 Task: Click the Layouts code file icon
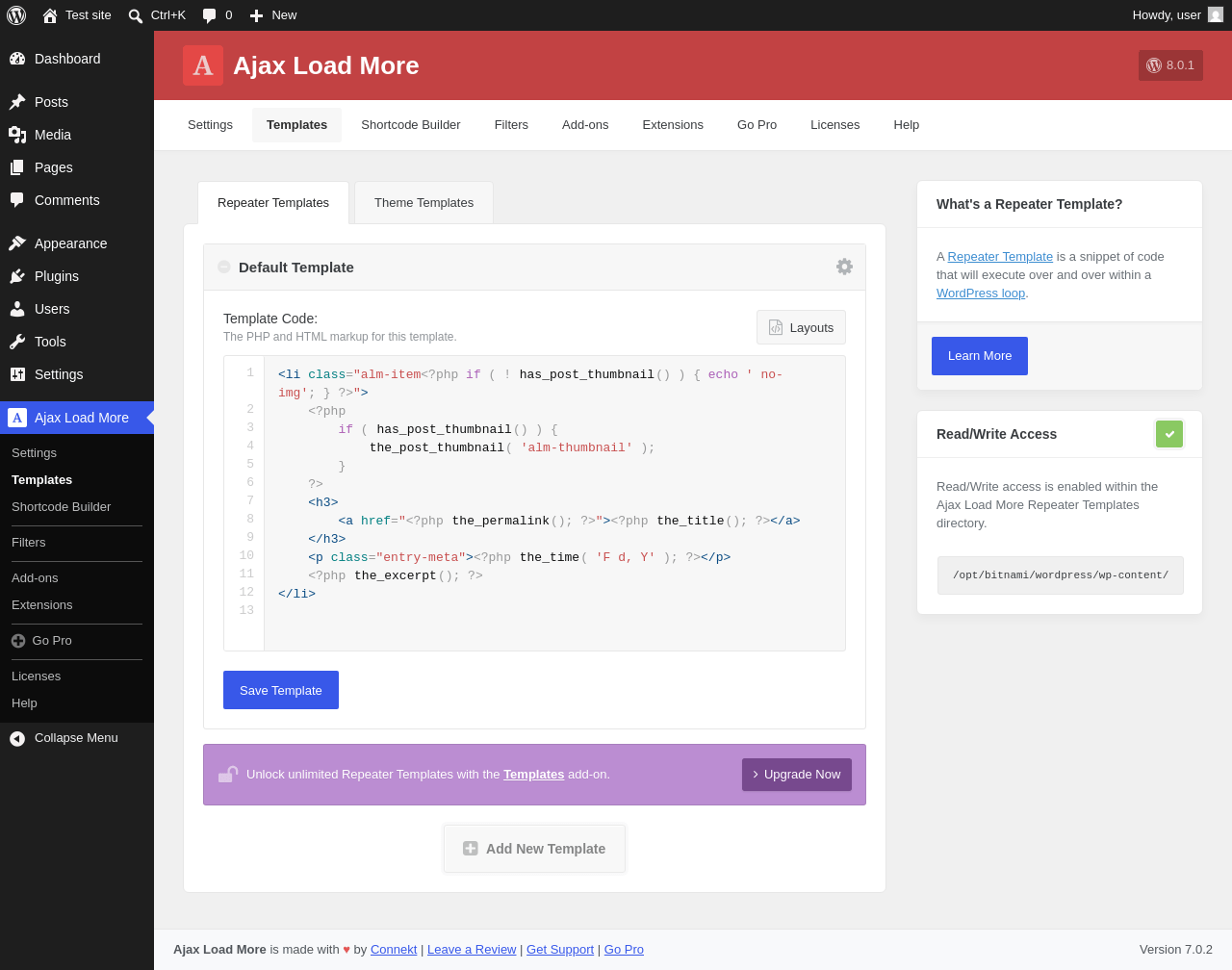coord(776,327)
